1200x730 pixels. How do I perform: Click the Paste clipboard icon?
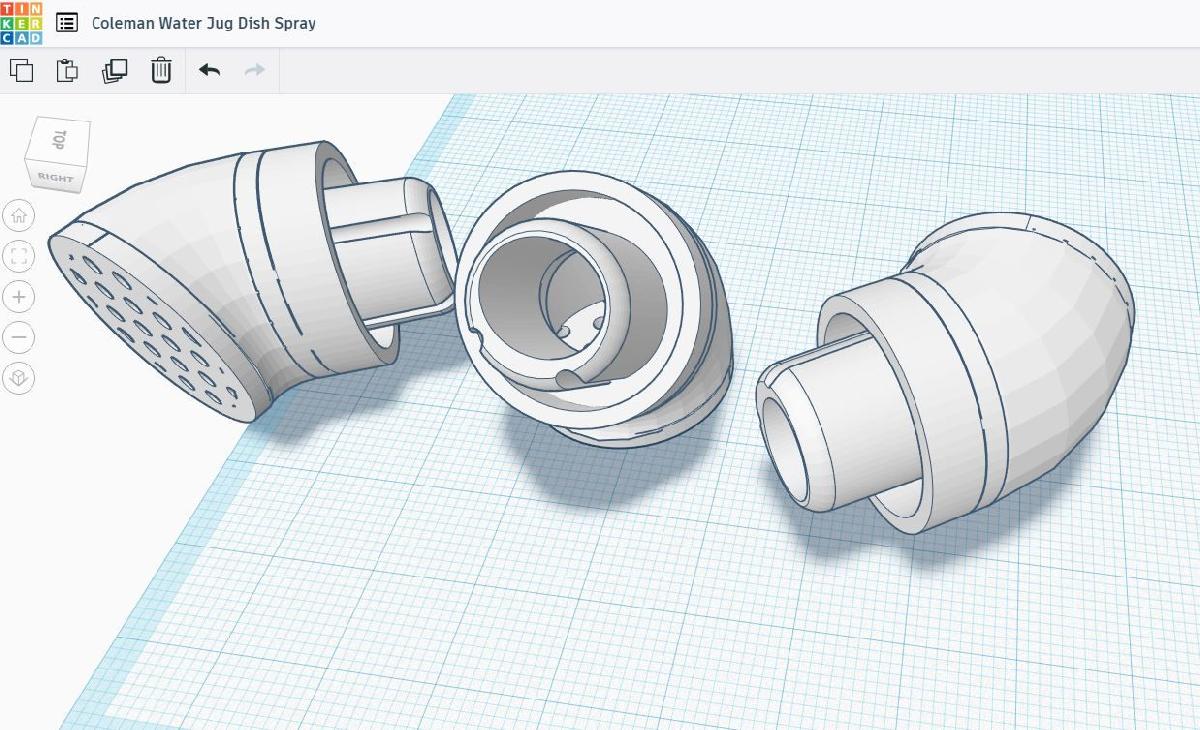(67, 70)
